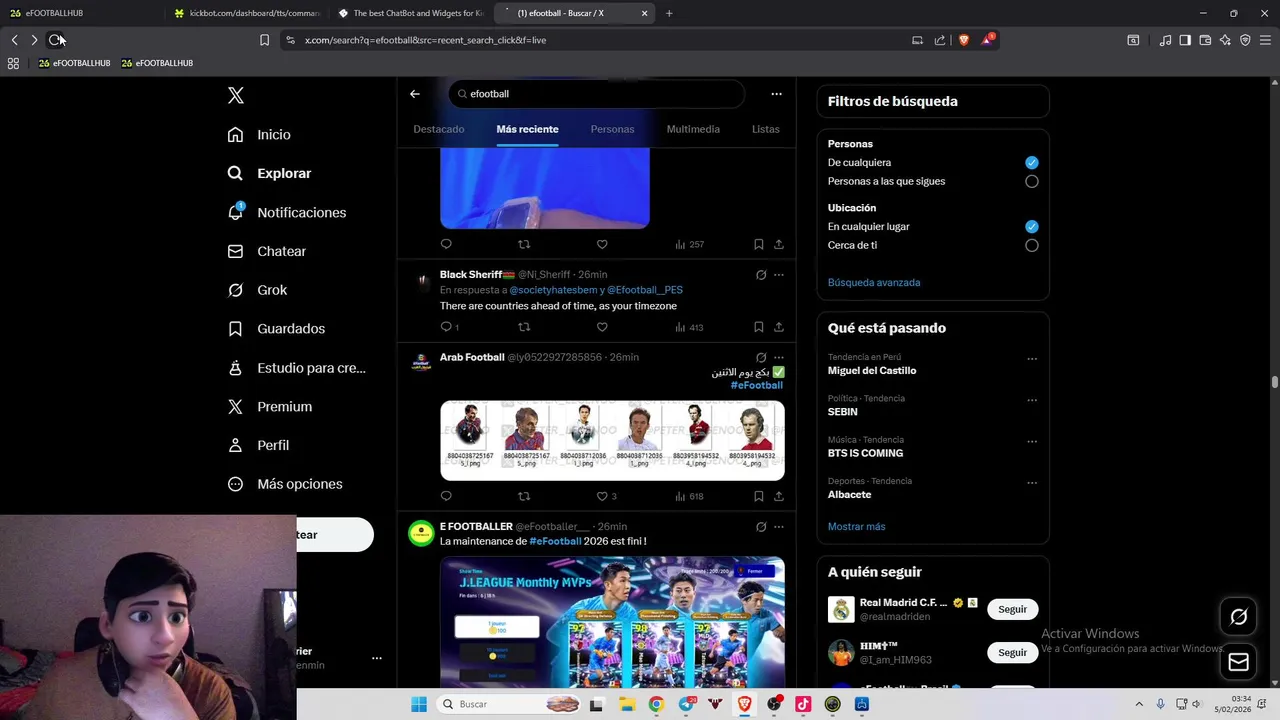Share the Black Sheriff post
Screen dimensions: 1280x720
click(x=779, y=327)
